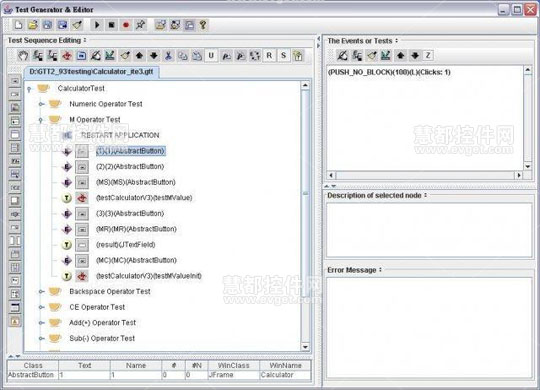Viewport: 540px width, 390px height.
Task: Open help with the question mark icon
Action: coord(203,25)
